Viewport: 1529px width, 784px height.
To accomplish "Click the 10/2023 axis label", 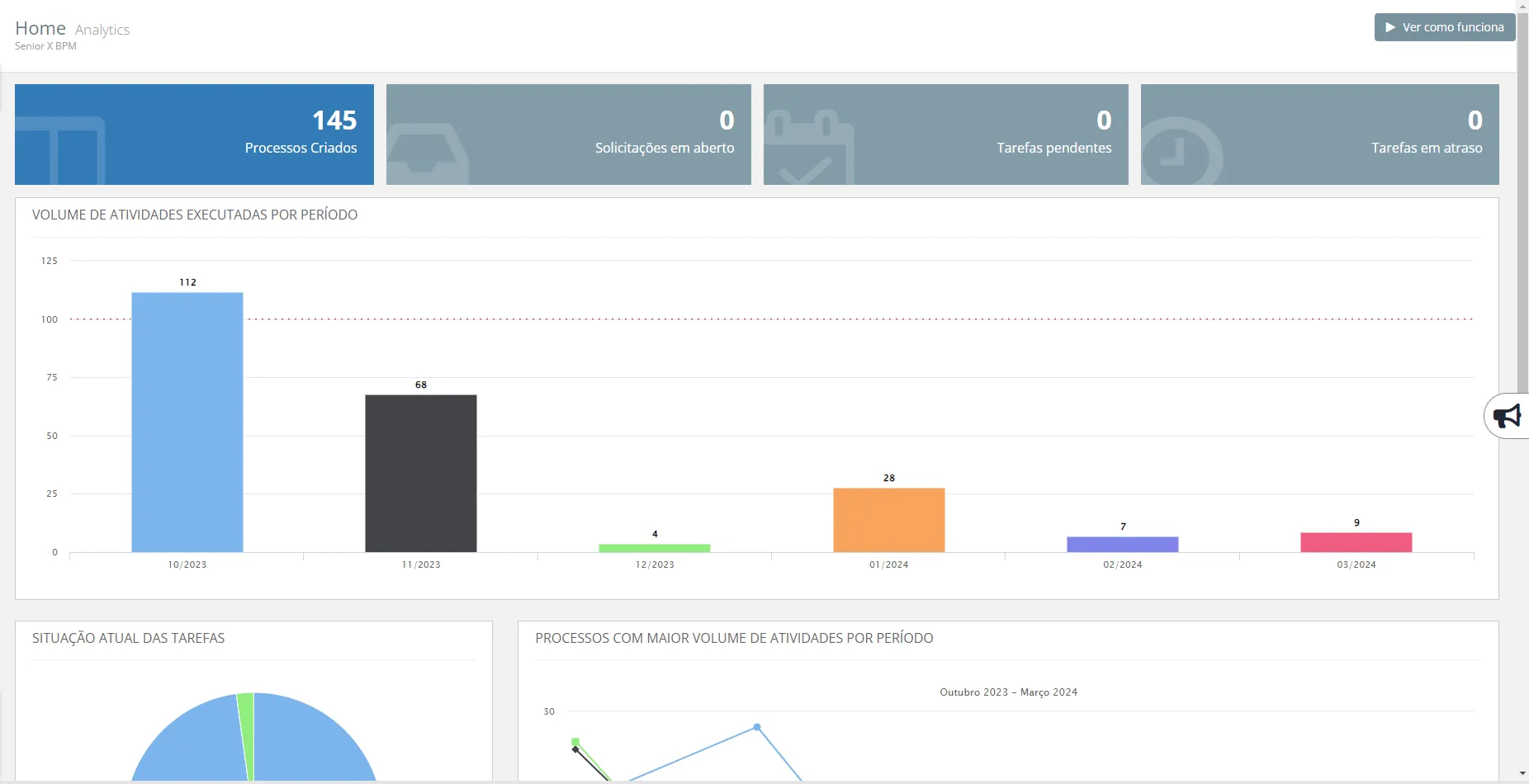I will click(x=187, y=564).
